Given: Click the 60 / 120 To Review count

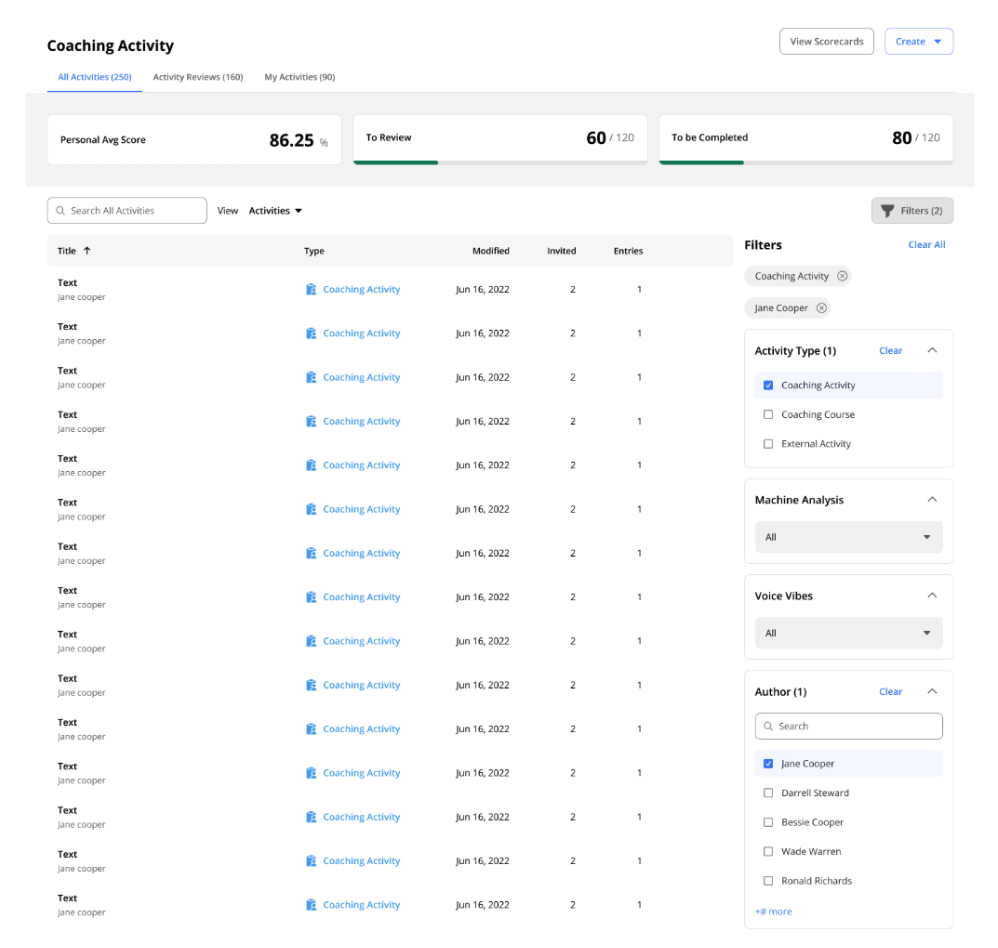Looking at the screenshot, I should (610, 138).
